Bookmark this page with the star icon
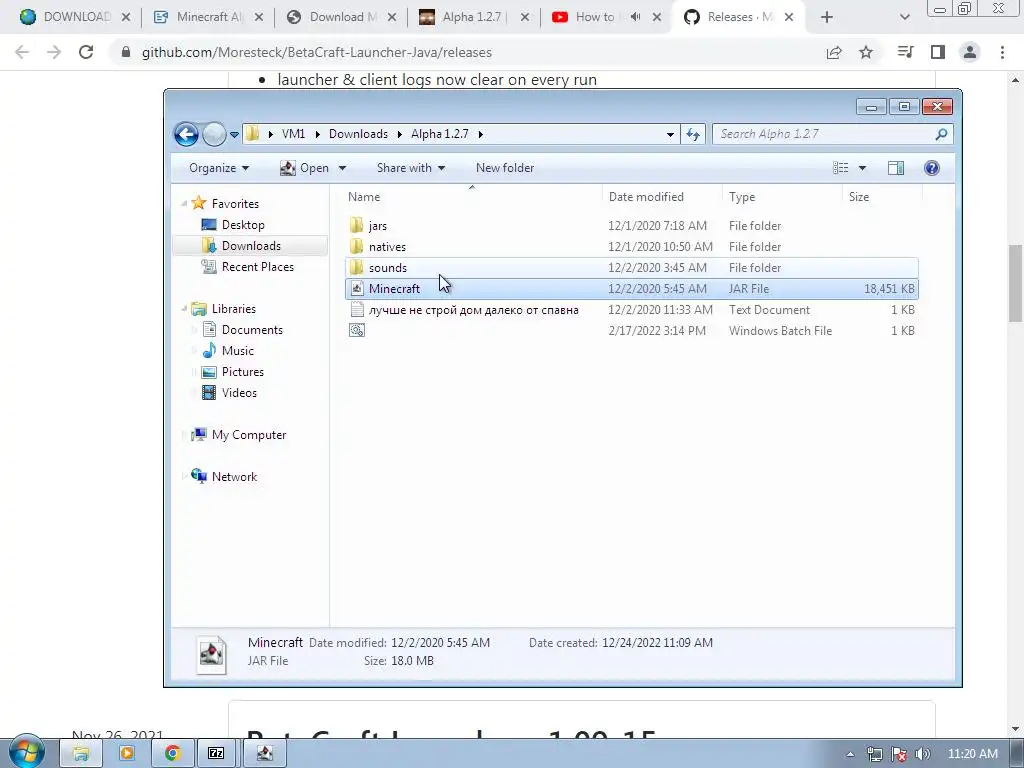The width and height of the screenshot is (1024, 768). click(x=866, y=52)
